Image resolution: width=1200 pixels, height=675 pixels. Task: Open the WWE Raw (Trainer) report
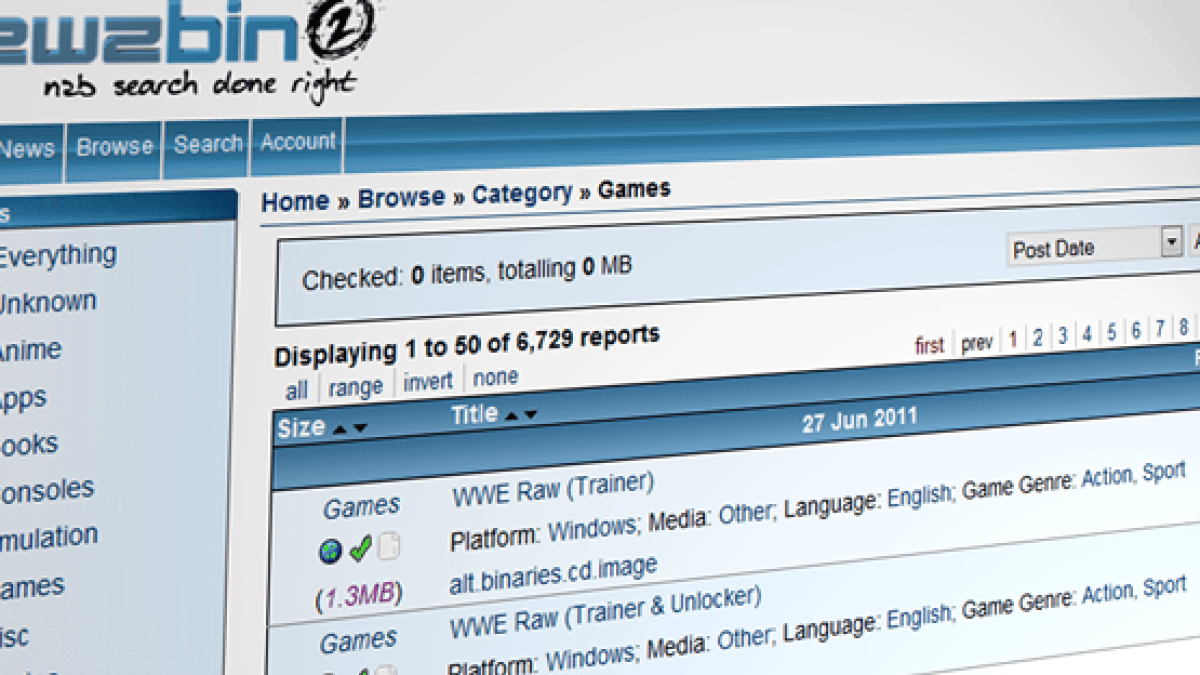tap(552, 489)
